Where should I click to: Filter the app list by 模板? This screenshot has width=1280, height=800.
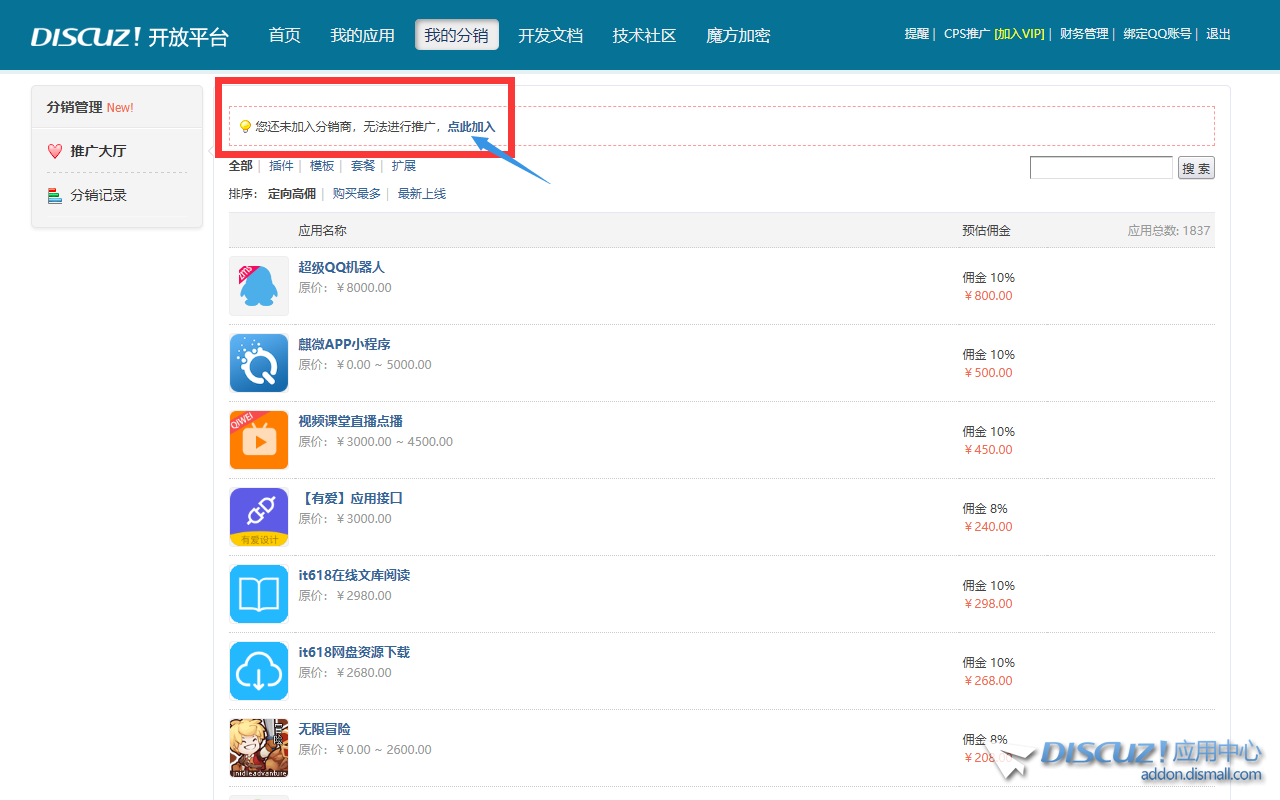pyautogui.click(x=322, y=166)
